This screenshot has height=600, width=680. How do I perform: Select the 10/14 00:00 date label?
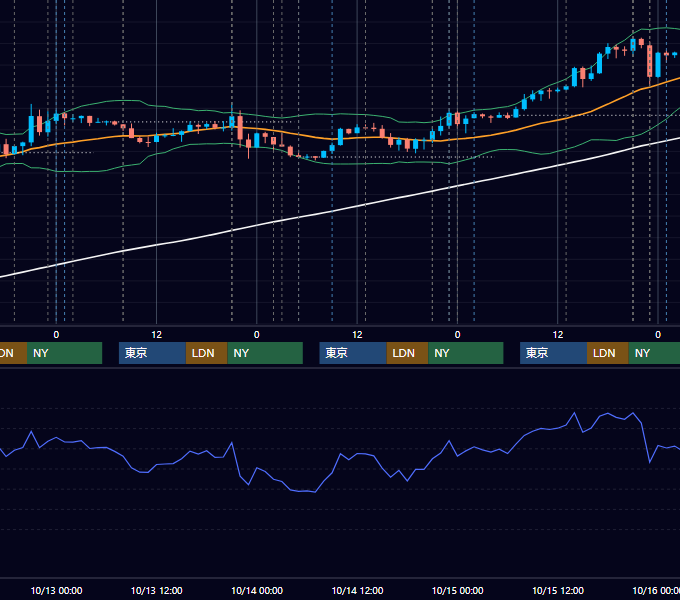(x=257, y=590)
